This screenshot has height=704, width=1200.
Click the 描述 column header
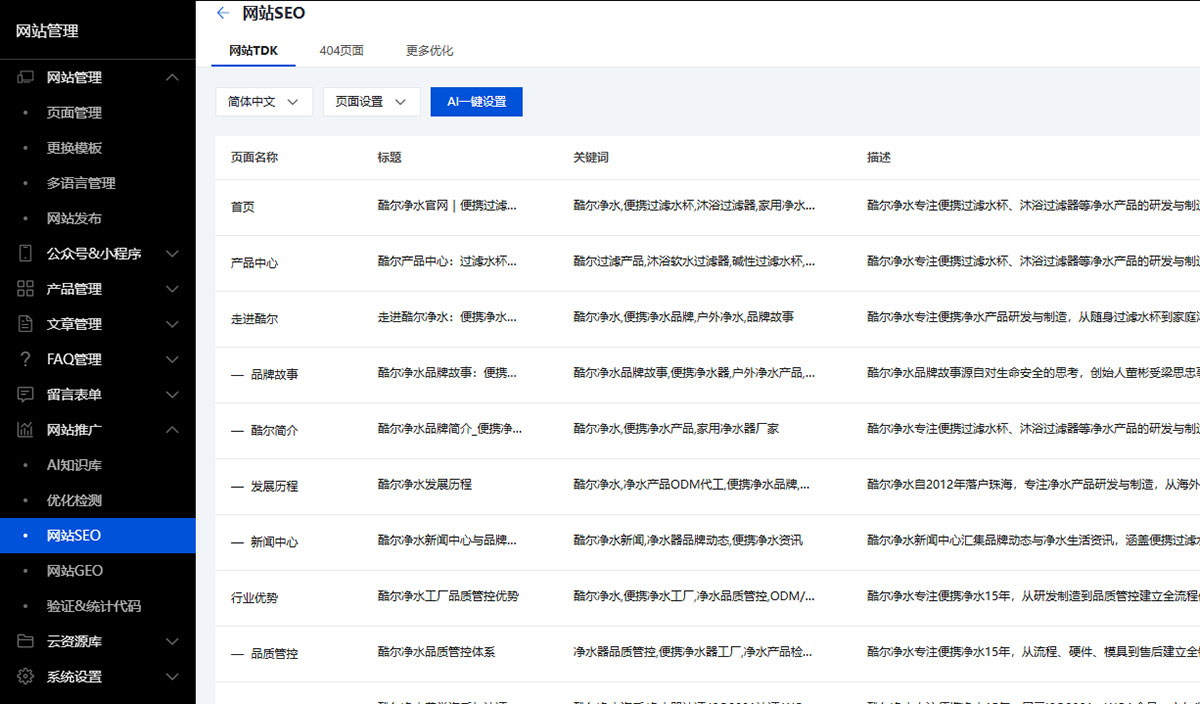pos(879,158)
